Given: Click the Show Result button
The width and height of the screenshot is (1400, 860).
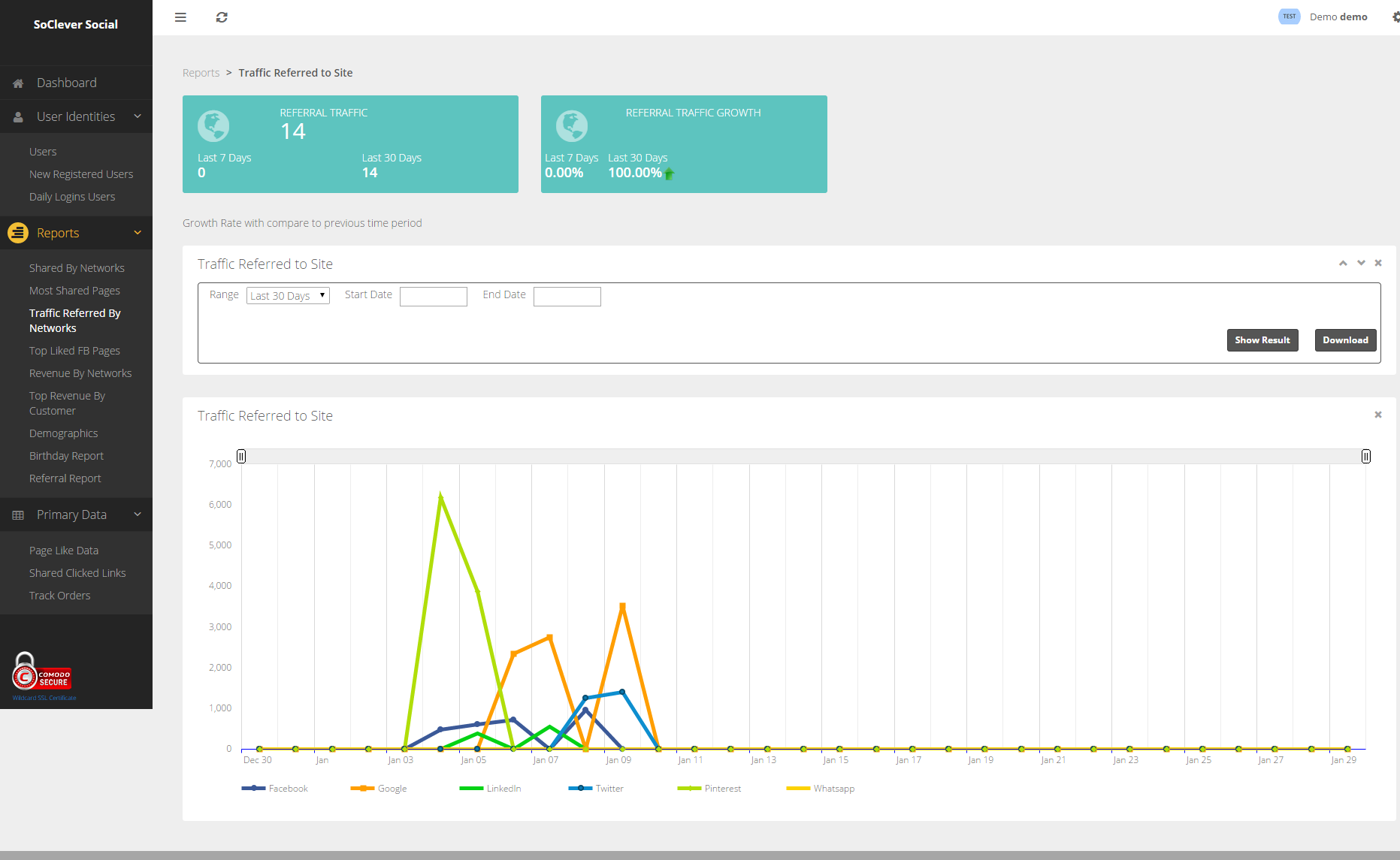Looking at the screenshot, I should tap(1262, 339).
